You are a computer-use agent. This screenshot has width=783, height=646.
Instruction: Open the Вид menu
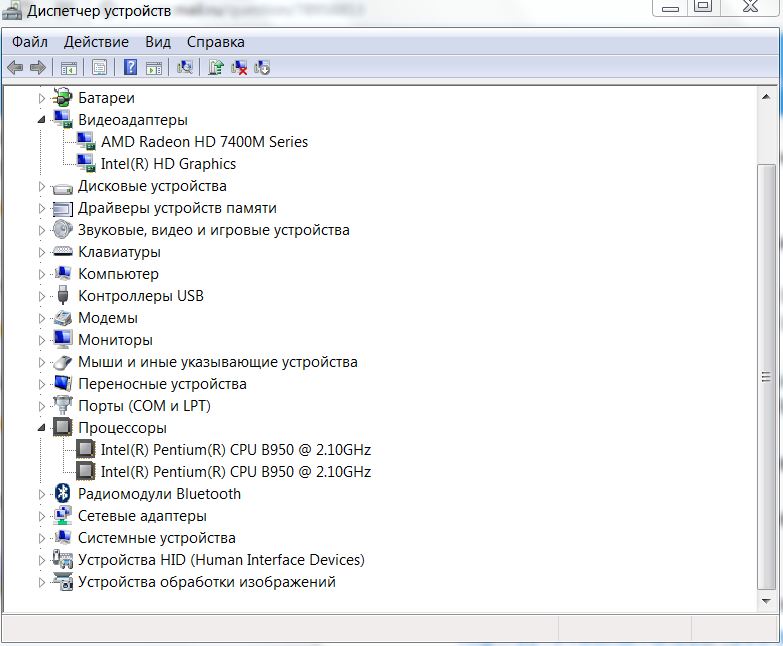click(158, 42)
